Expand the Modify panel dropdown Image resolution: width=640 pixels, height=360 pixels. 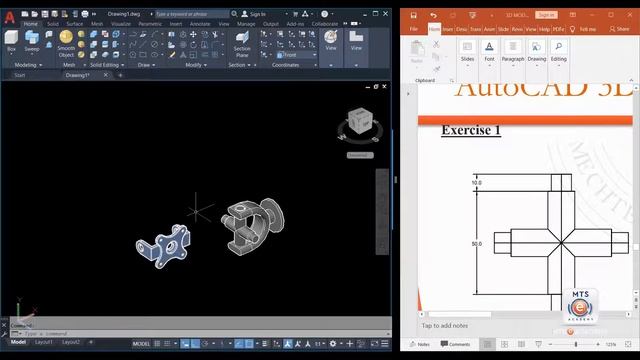pos(196,65)
